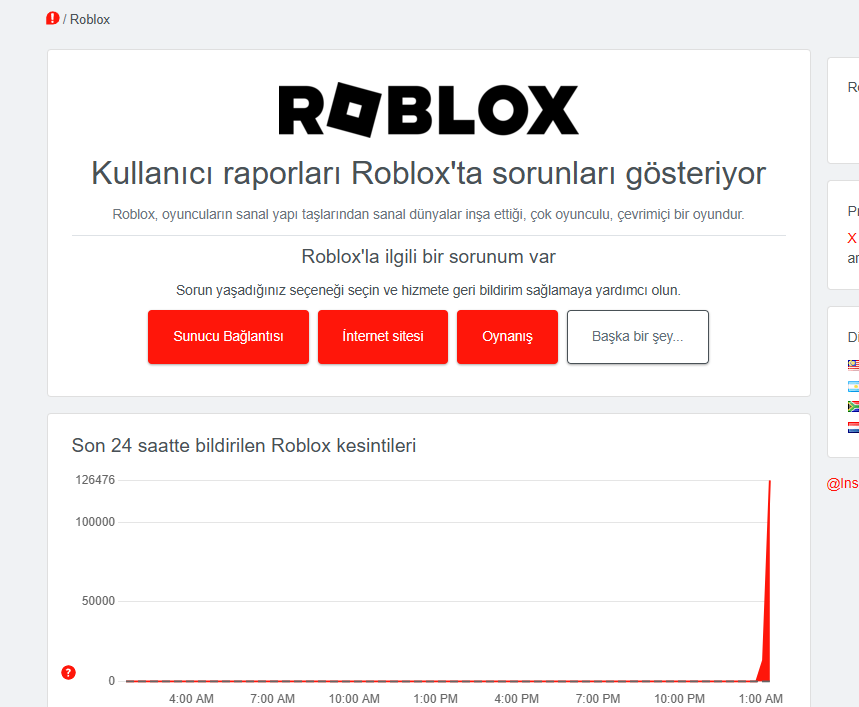This screenshot has width=859, height=707.
Task: Report an İnternet sitesi problem
Action: (383, 337)
